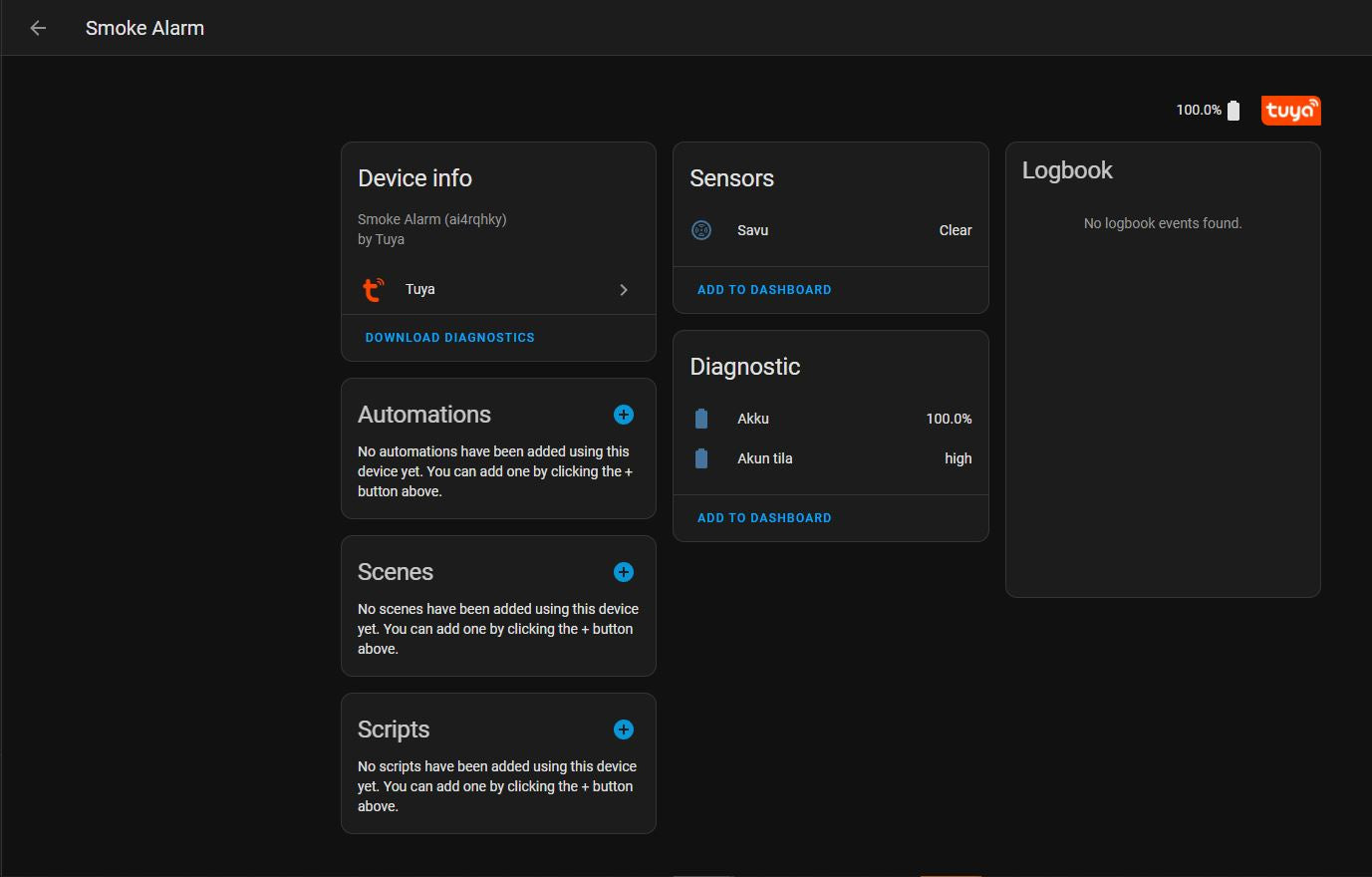Open the Savu sensor row
Viewport: 1372px width, 877px height.
click(x=831, y=230)
